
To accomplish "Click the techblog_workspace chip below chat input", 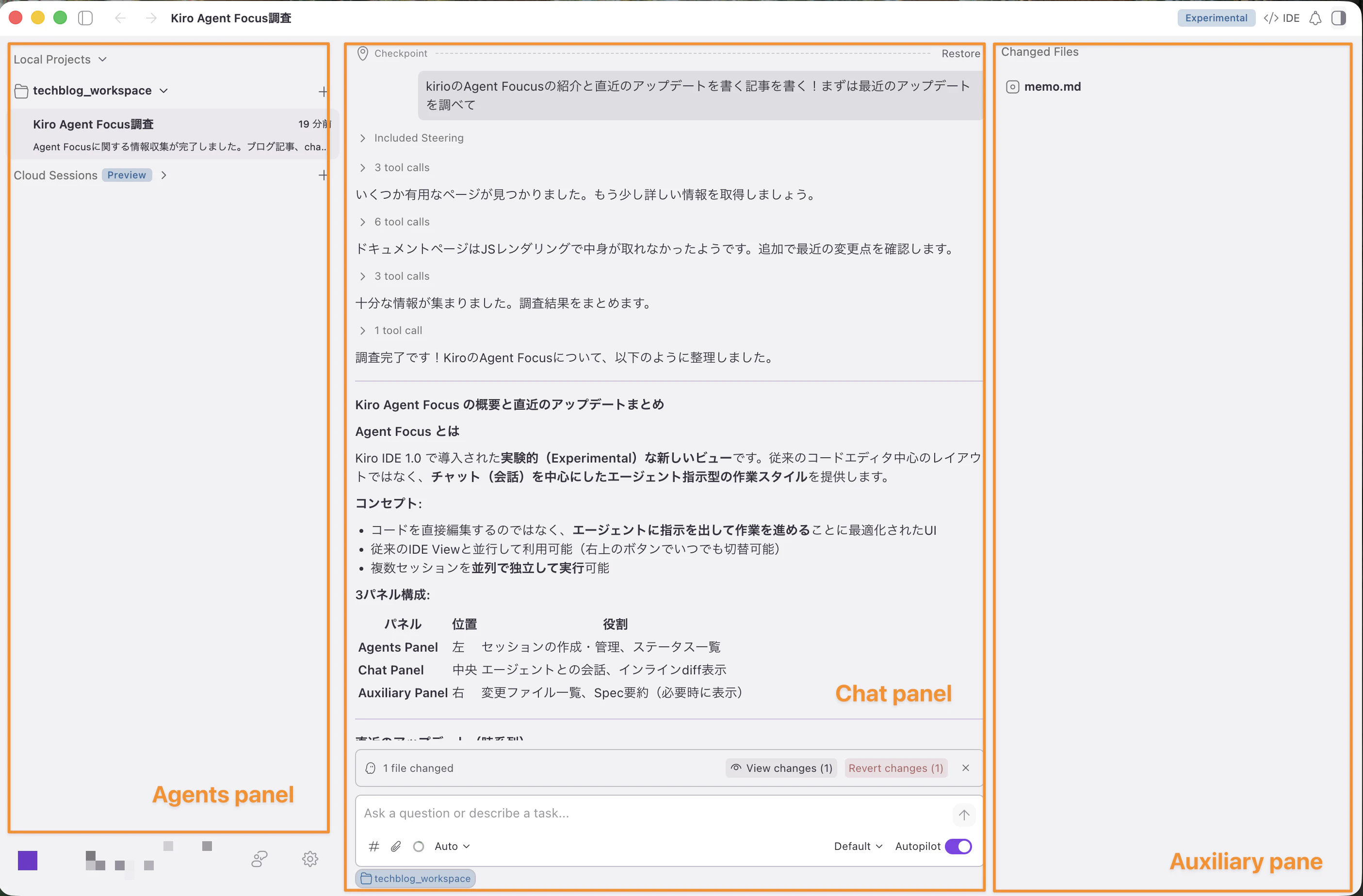I will pyautogui.click(x=415, y=879).
